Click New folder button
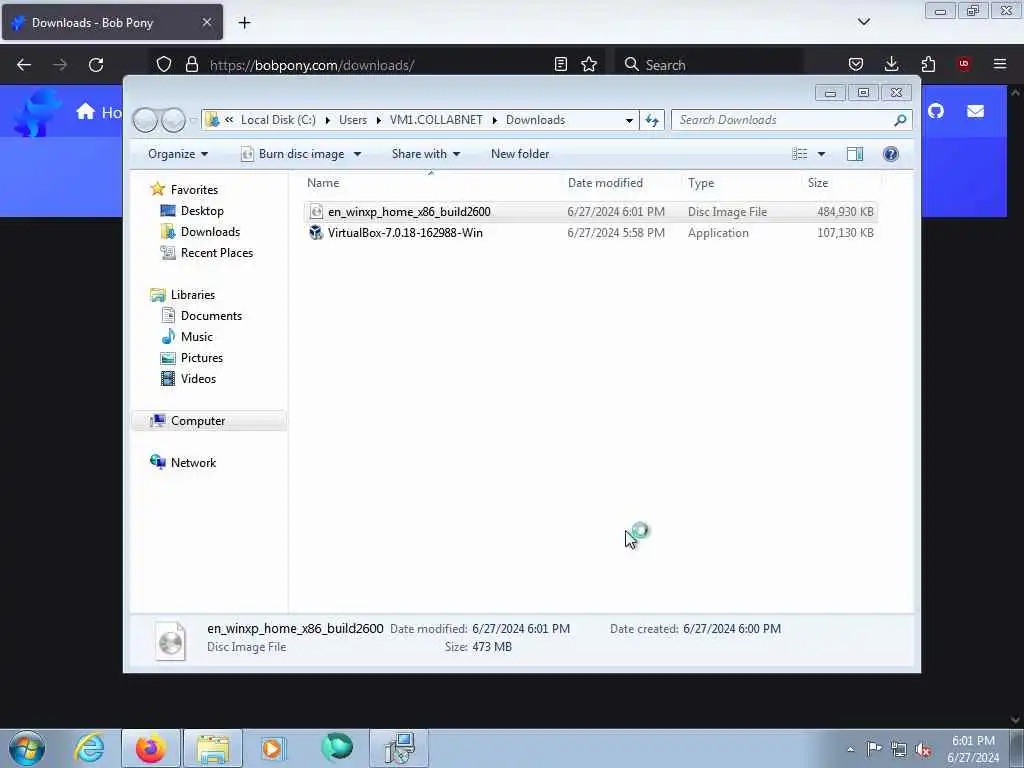Viewport: 1024px width, 768px height. pyautogui.click(x=520, y=154)
